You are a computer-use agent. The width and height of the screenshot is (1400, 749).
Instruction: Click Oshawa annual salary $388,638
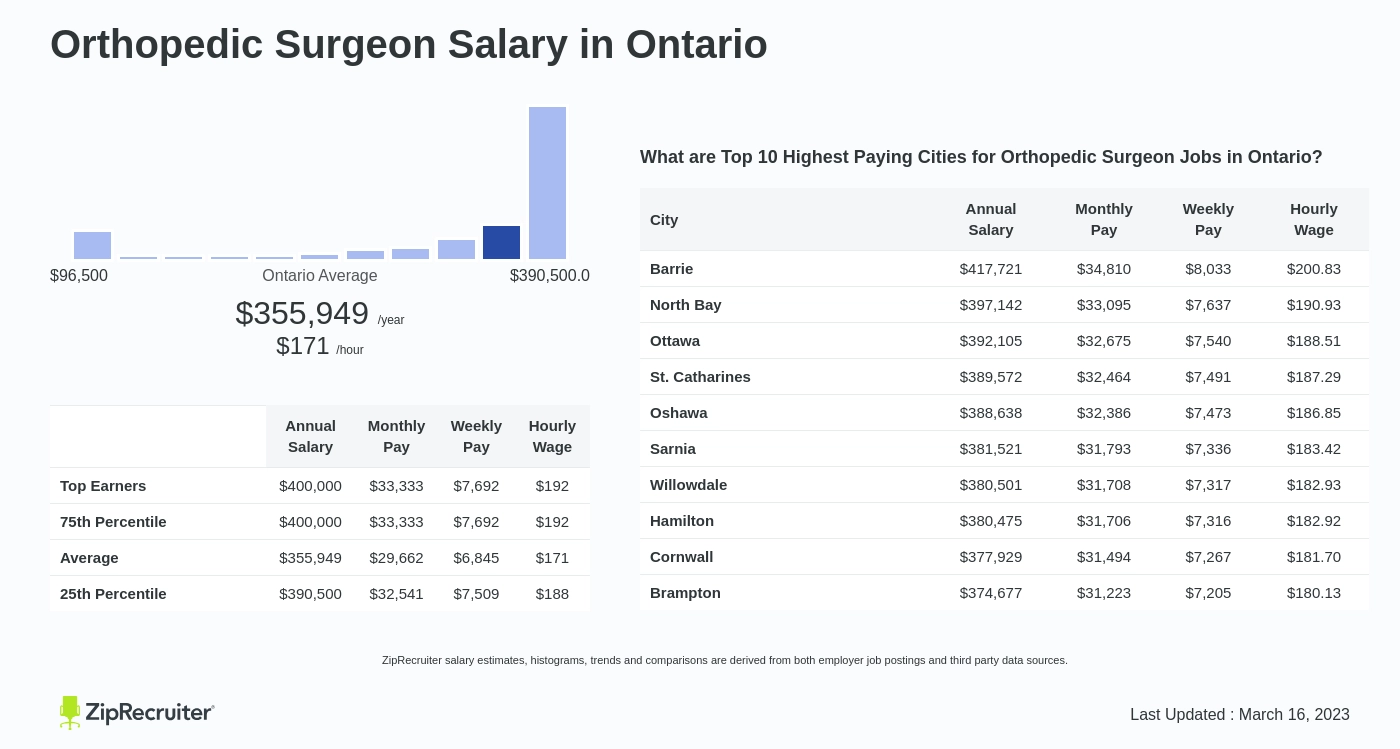pos(991,412)
